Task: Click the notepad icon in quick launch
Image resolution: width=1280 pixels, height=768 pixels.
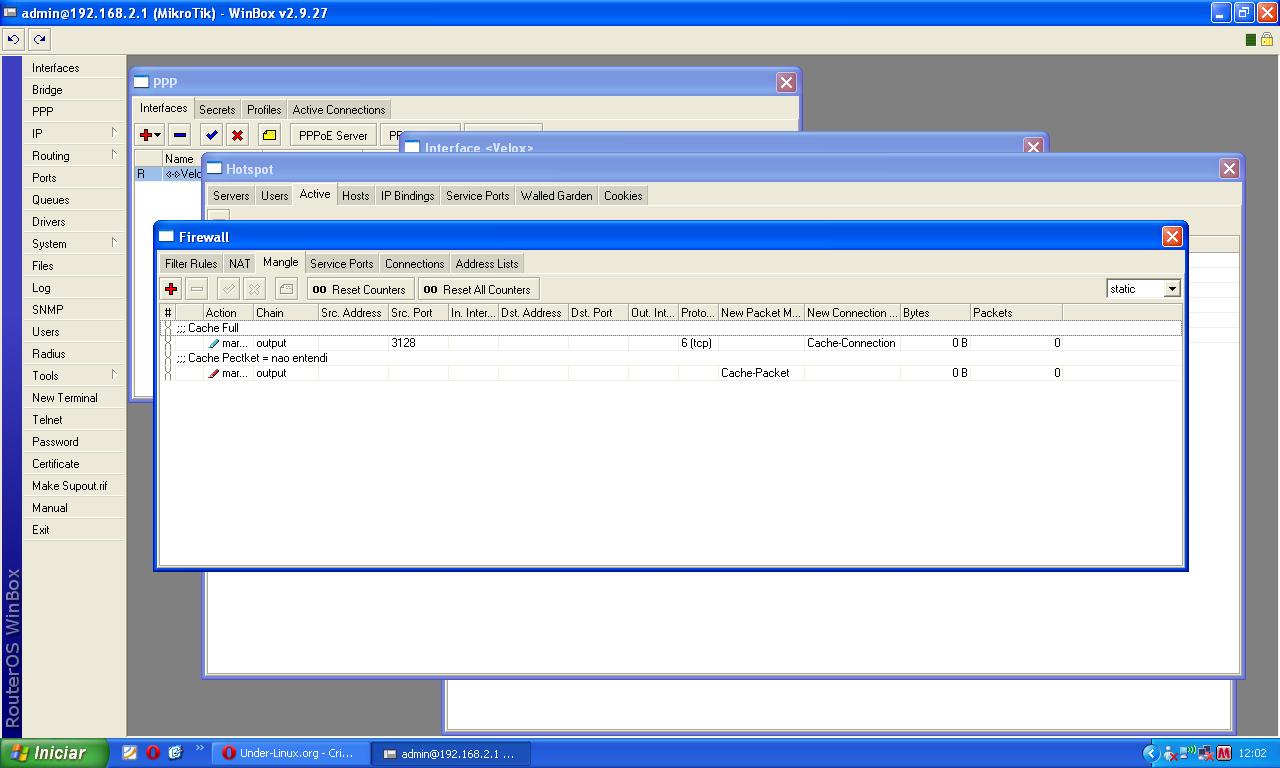Action: pyautogui.click(x=130, y=753)
